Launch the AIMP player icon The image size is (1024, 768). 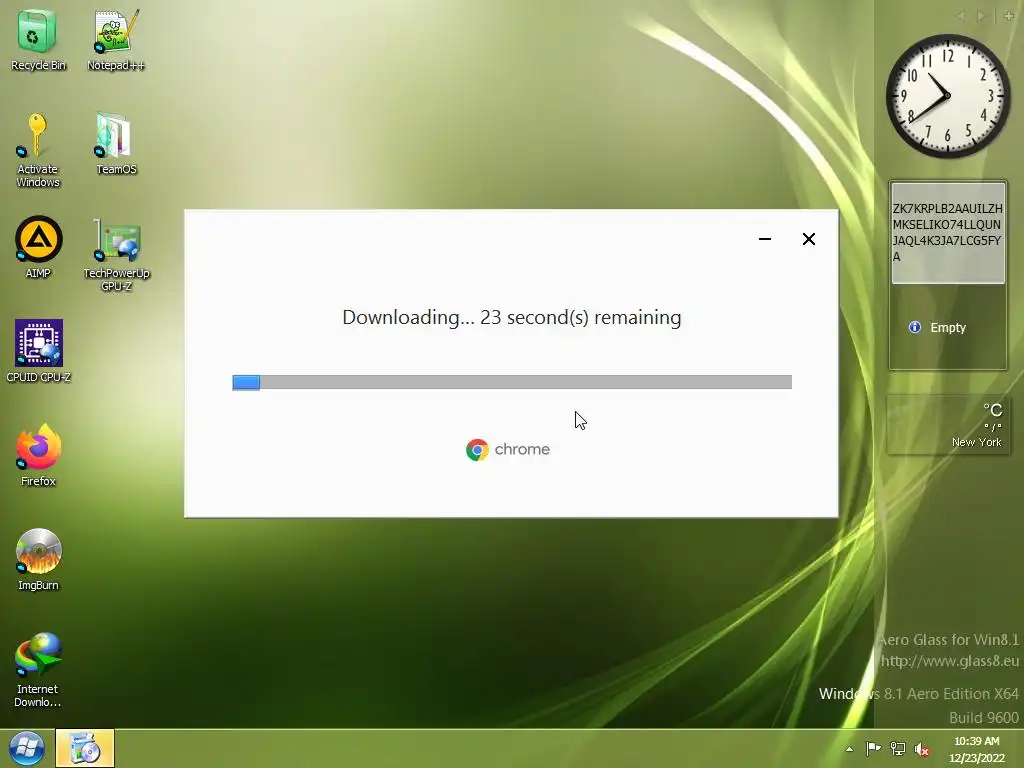38,248
